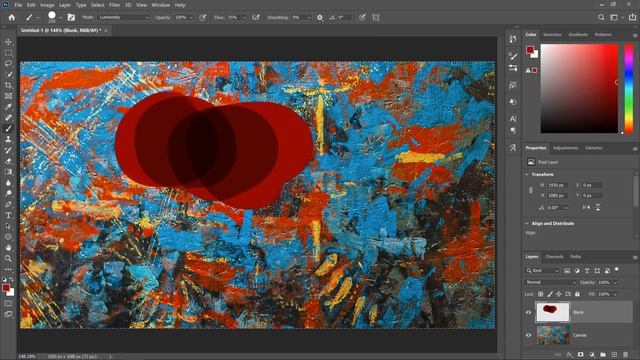Switch to the Swatches tab
This screenshot has width=640, height=360.
coord(552,35)
